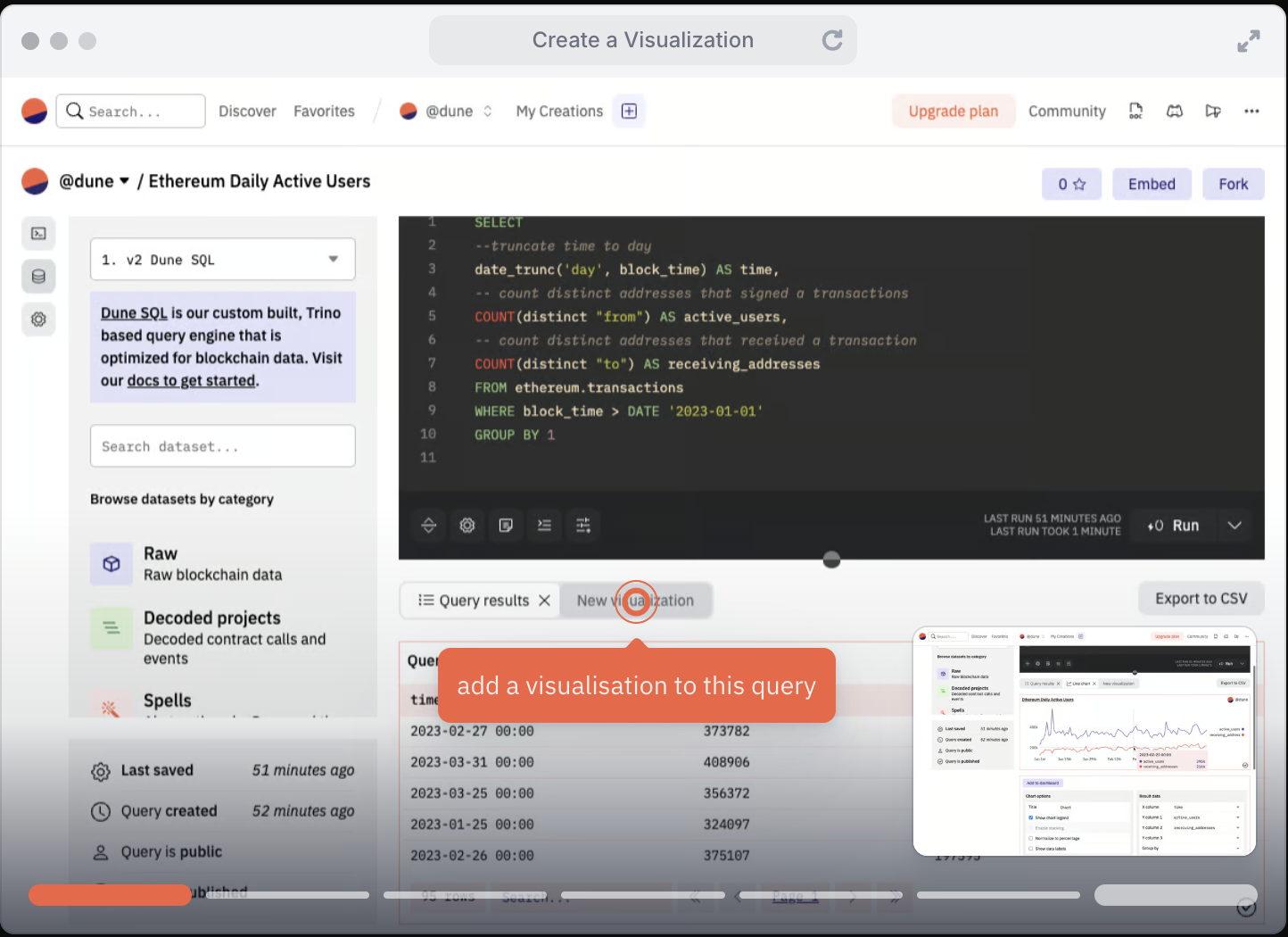Click the '2023-03-25 00:00' table cell
This screenshot has width=1288, height=937.
coord(472,793)
